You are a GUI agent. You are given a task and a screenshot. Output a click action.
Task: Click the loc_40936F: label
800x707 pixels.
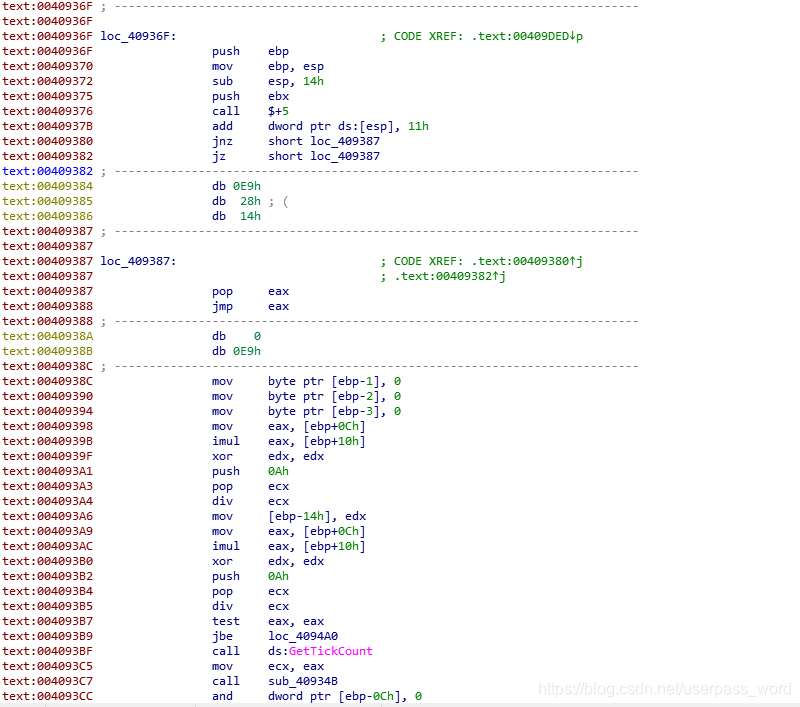[138, 36]
